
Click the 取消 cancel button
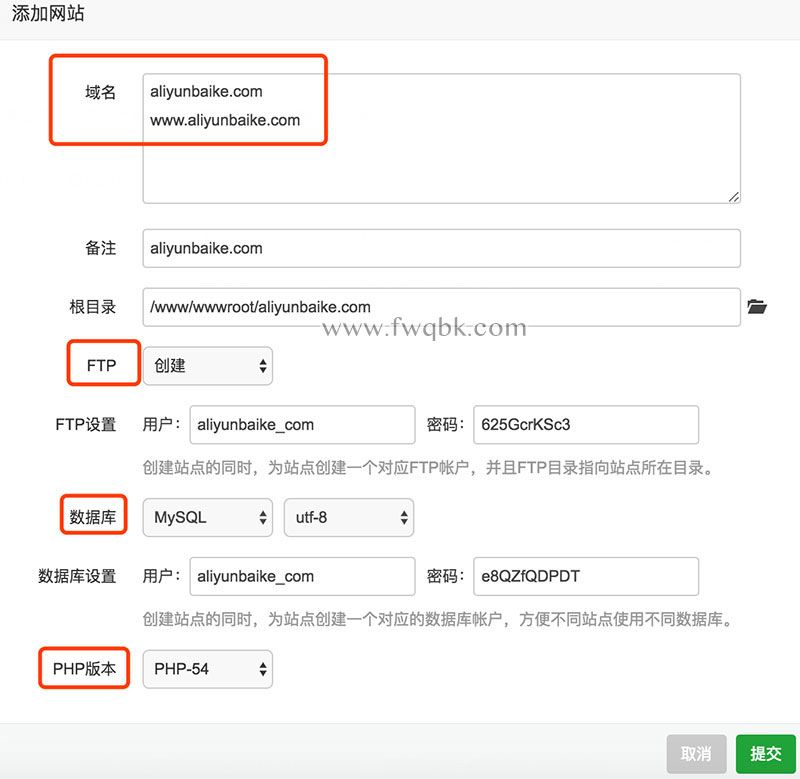(x=696, y=753)
